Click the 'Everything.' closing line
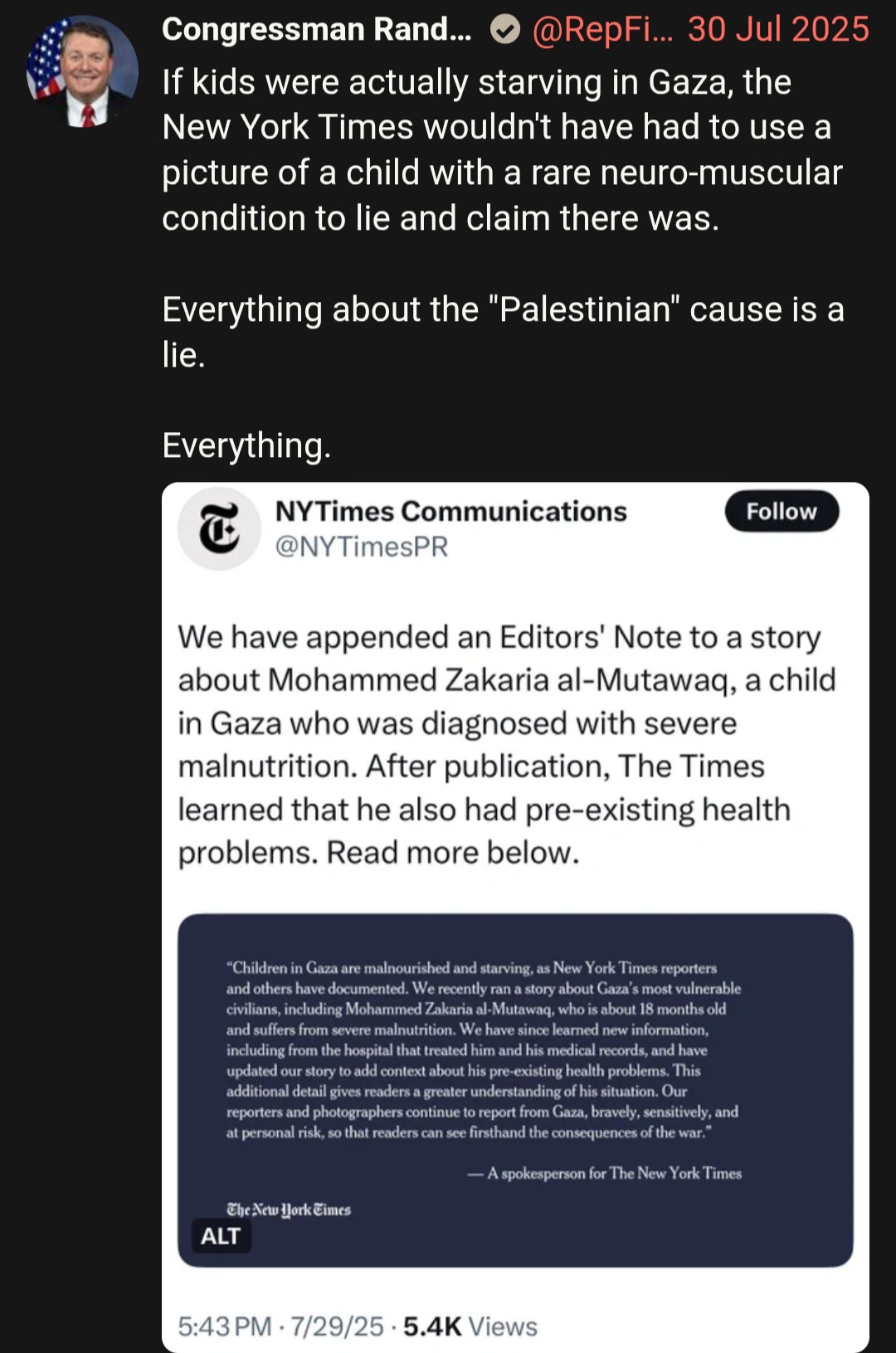 246,445
